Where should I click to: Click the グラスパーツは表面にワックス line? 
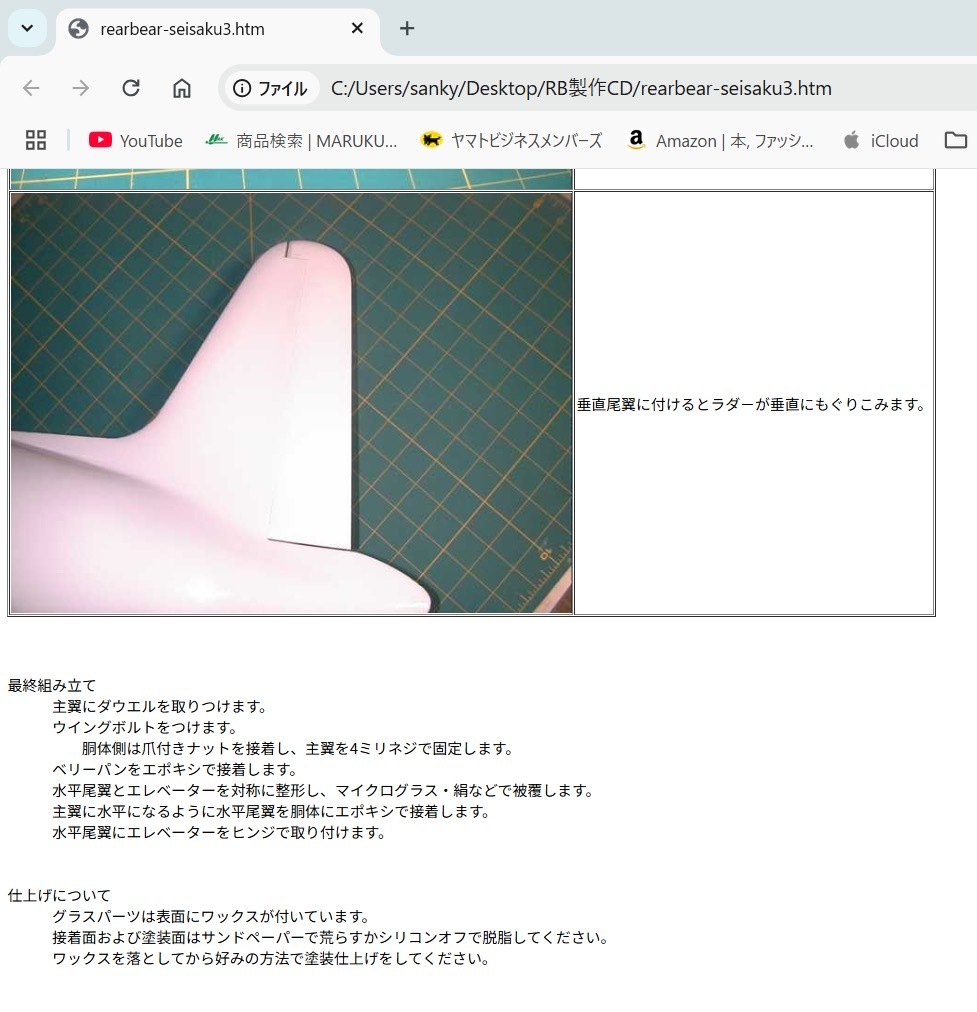pos(211,916)
